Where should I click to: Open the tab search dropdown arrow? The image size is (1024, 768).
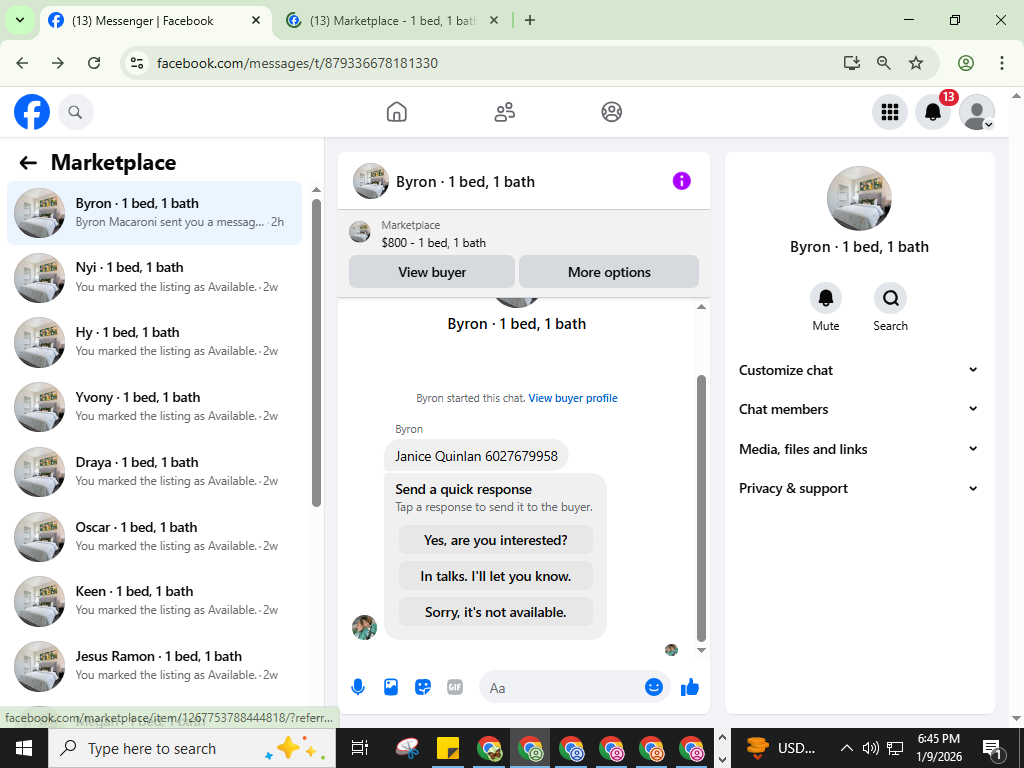20,20
